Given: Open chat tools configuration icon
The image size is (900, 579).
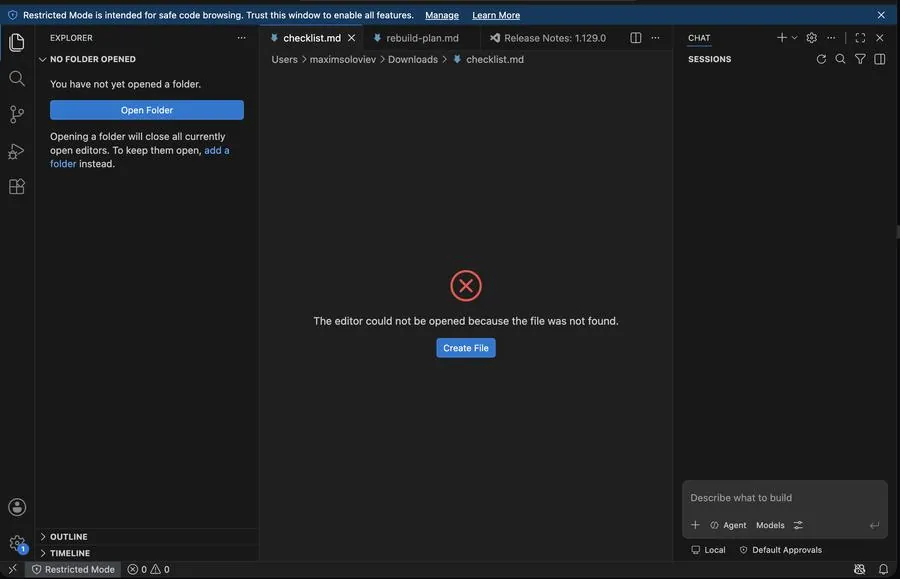Looking at the screenshot, I should coord(798,525).
